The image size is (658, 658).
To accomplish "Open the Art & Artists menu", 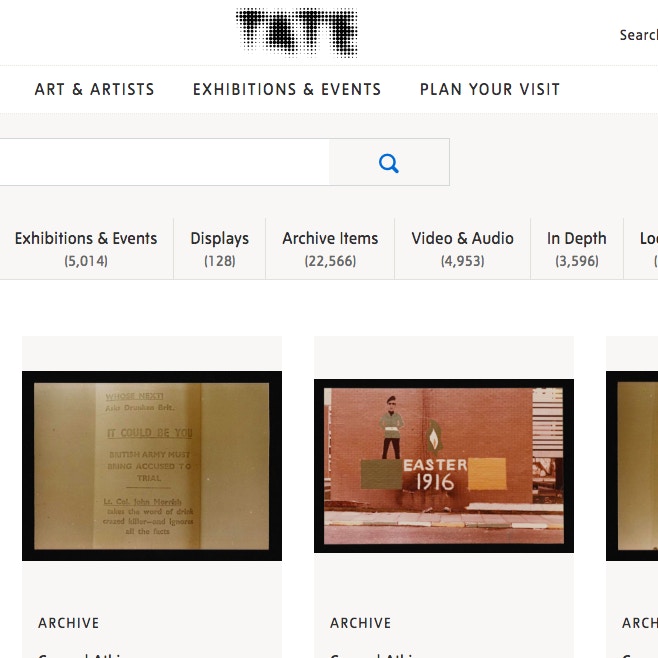I will pos(94,89).
